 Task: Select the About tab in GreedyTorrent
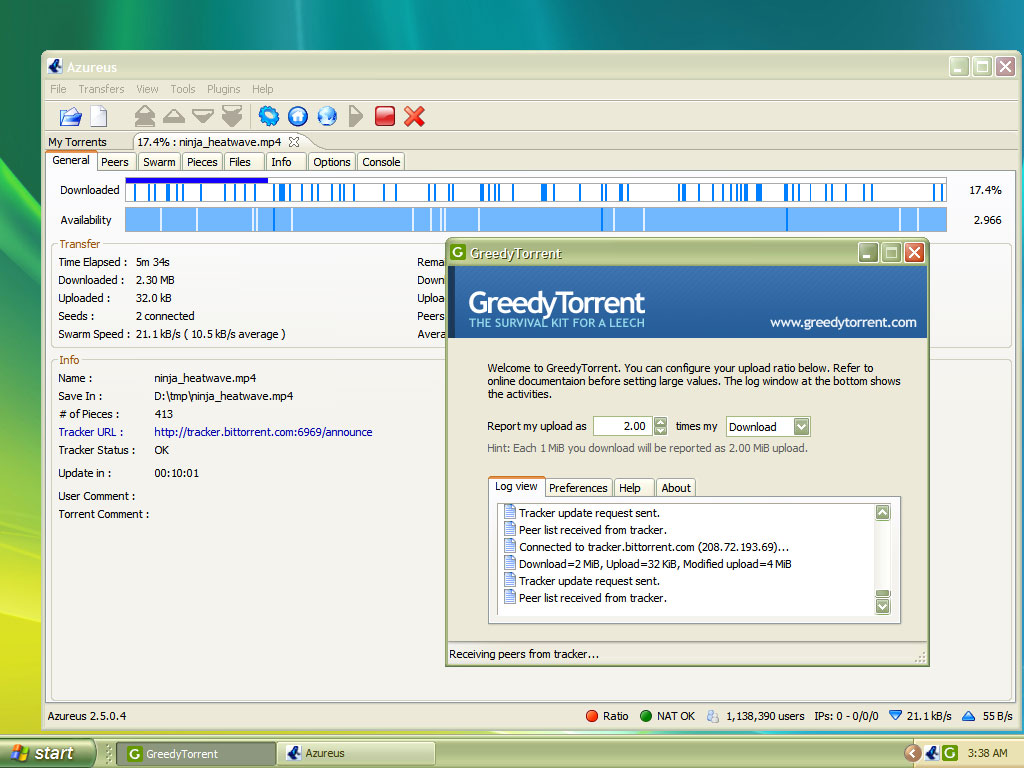tap(676, 488)
